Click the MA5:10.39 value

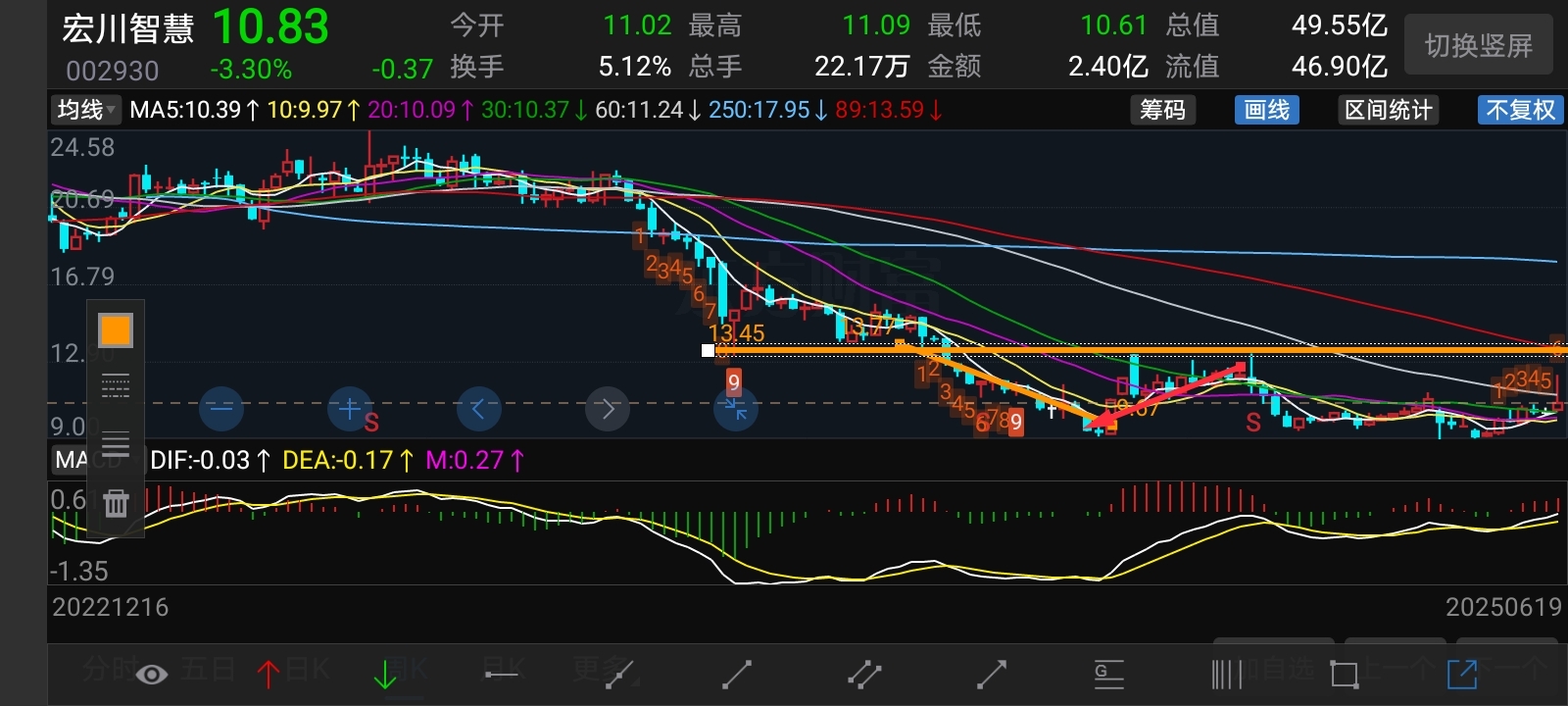pyautogui.click(x=195, y=110)
